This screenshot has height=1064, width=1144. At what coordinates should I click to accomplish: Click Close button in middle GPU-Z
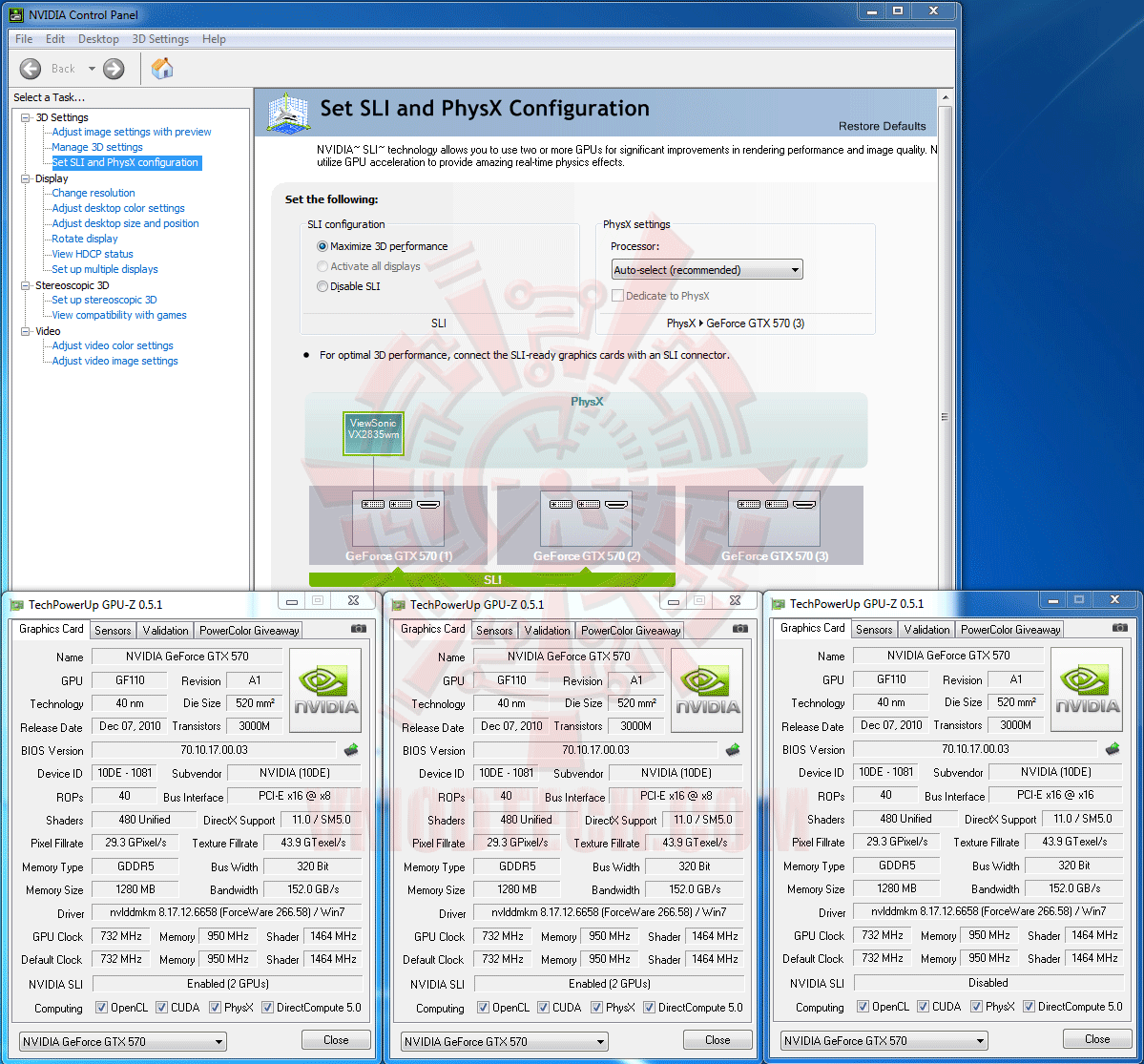coord(718,1040)
